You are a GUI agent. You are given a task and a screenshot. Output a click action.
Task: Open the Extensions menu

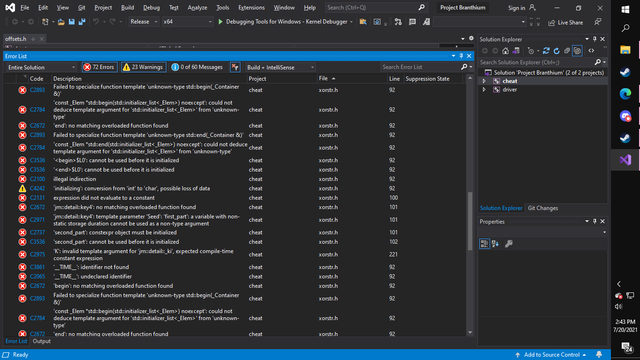251,7
